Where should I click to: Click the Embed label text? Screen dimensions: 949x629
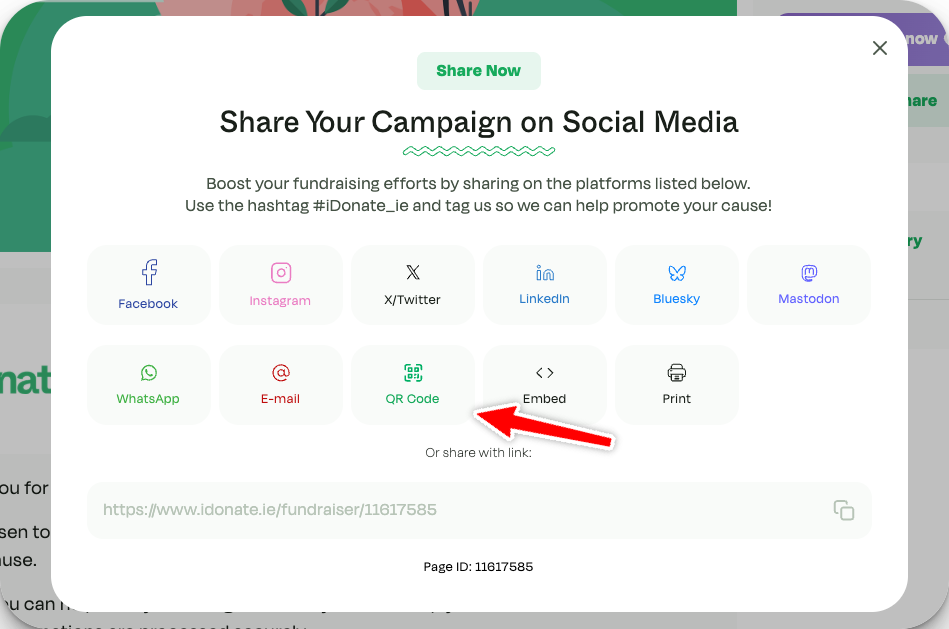click(545, 399)
